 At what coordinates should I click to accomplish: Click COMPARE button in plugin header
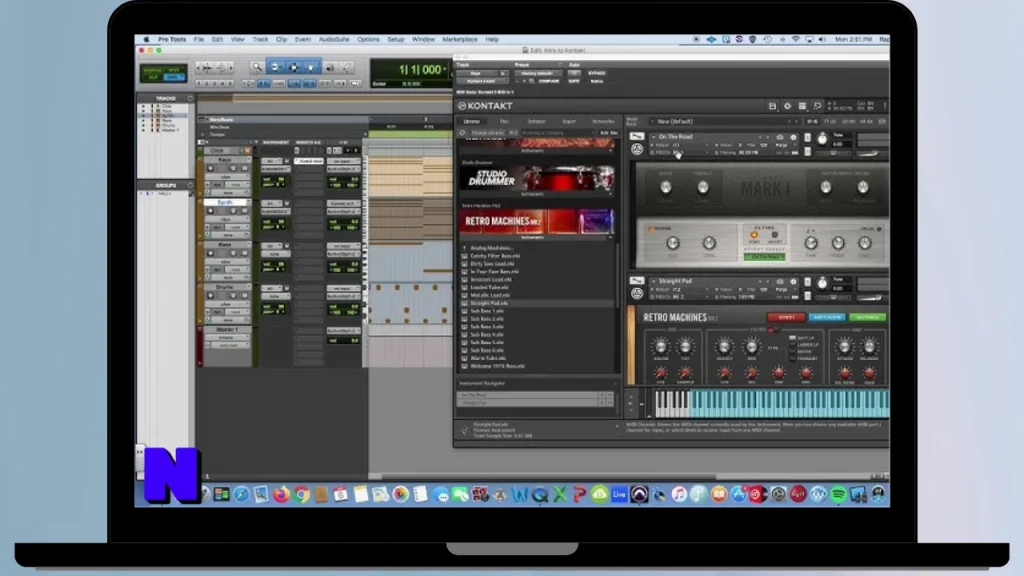pos(549,81)
